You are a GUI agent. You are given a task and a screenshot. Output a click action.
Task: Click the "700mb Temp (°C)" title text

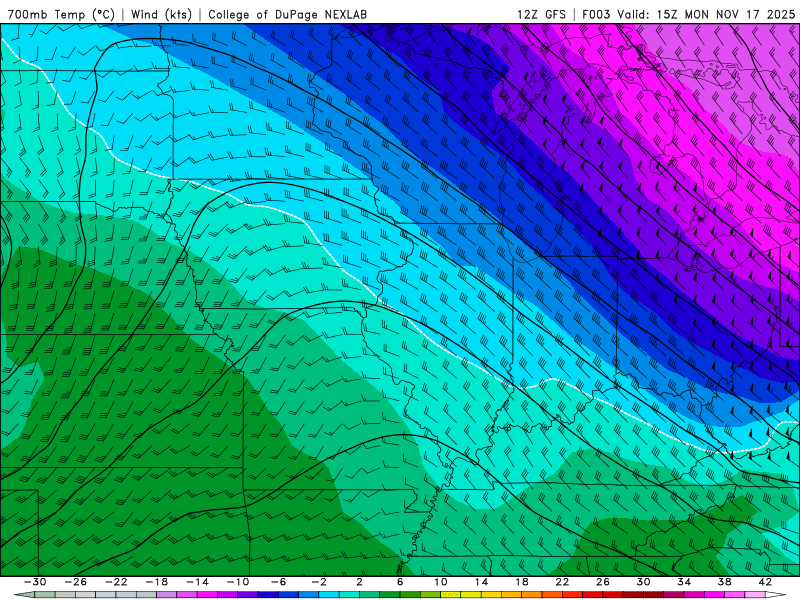point(61,14)
